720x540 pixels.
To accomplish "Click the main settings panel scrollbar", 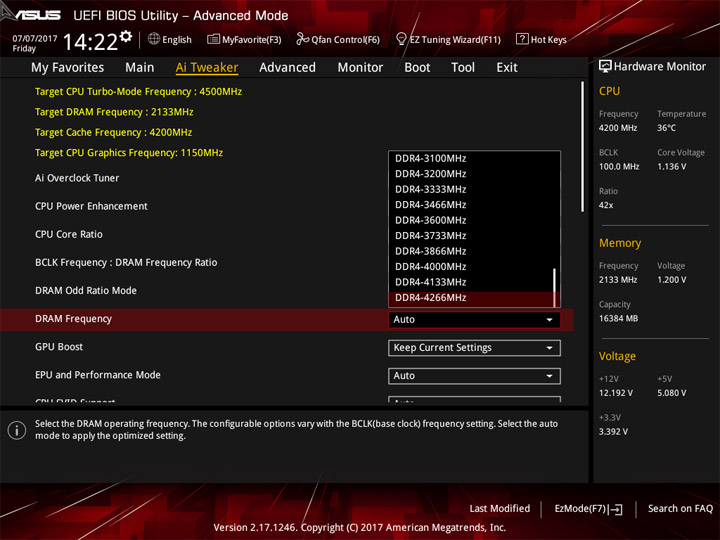I will [x=582, y=146].
